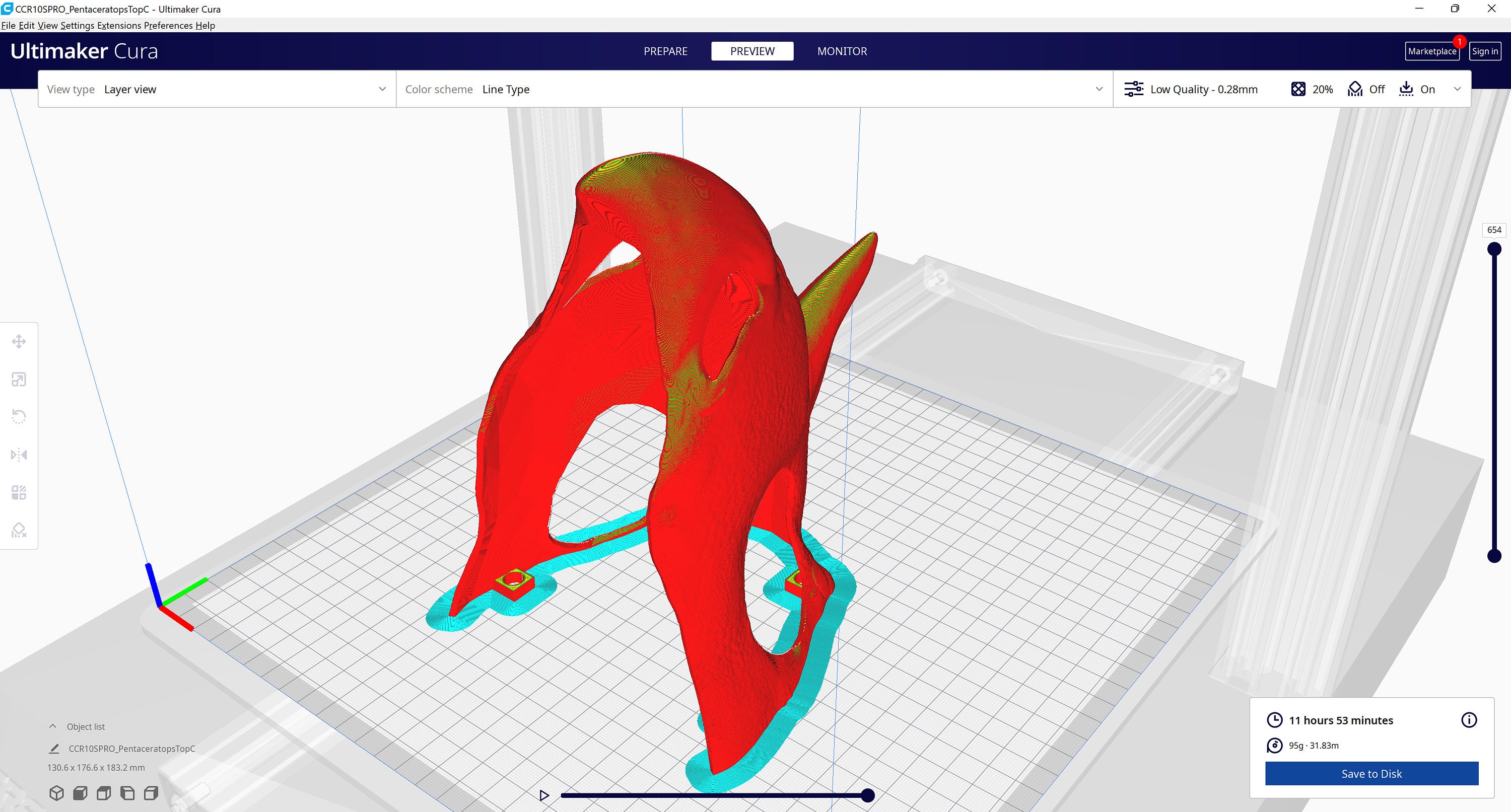Switch to the MONITOR tab
Screen dimensions: 1511x812
[842, 51]
